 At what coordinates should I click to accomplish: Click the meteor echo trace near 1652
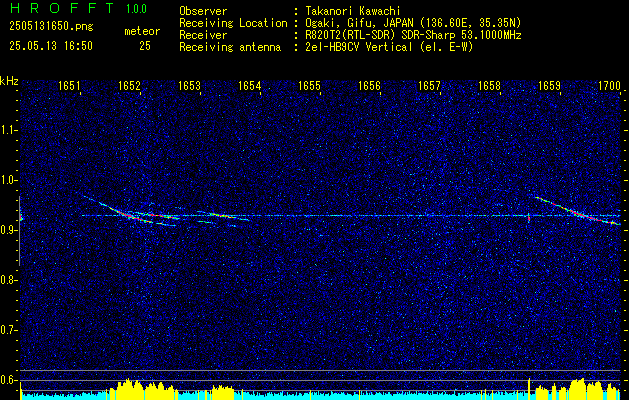pos(128,214)
